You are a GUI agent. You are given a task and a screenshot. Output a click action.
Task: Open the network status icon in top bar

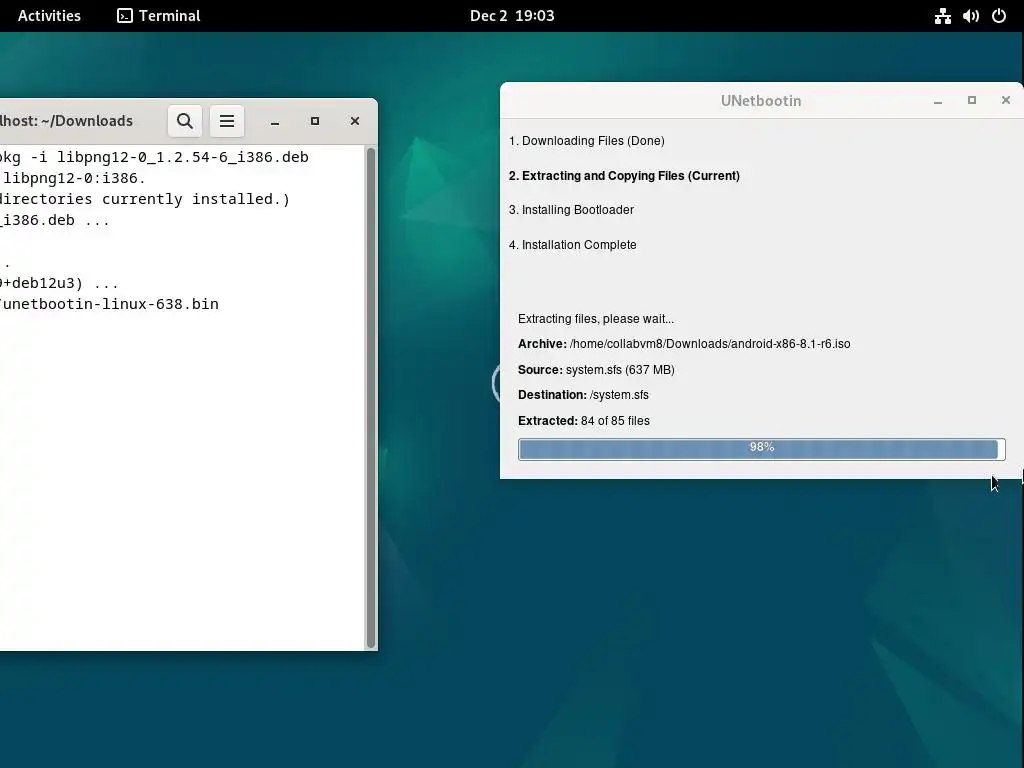coord(942,16)
